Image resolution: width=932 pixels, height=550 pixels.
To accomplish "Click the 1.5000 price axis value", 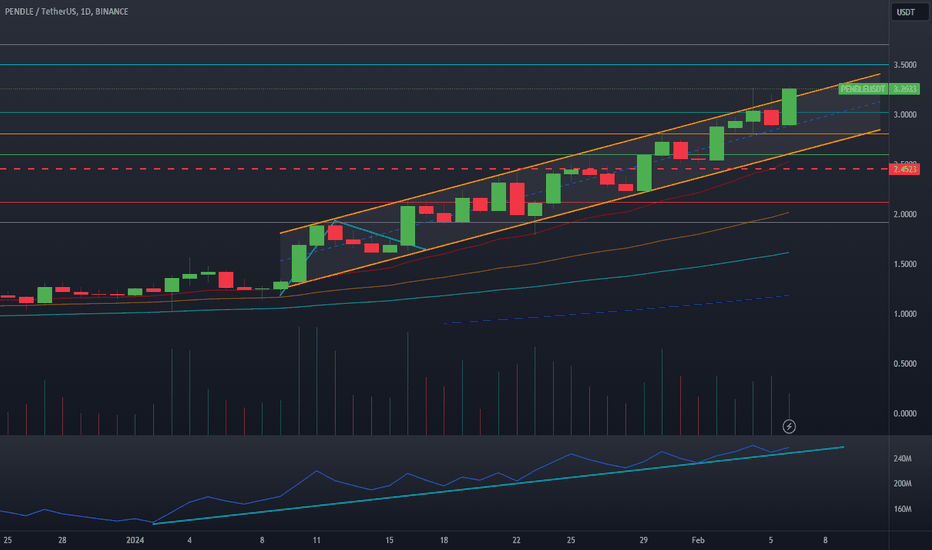I will pyautogui.click(x=905, y=264).
